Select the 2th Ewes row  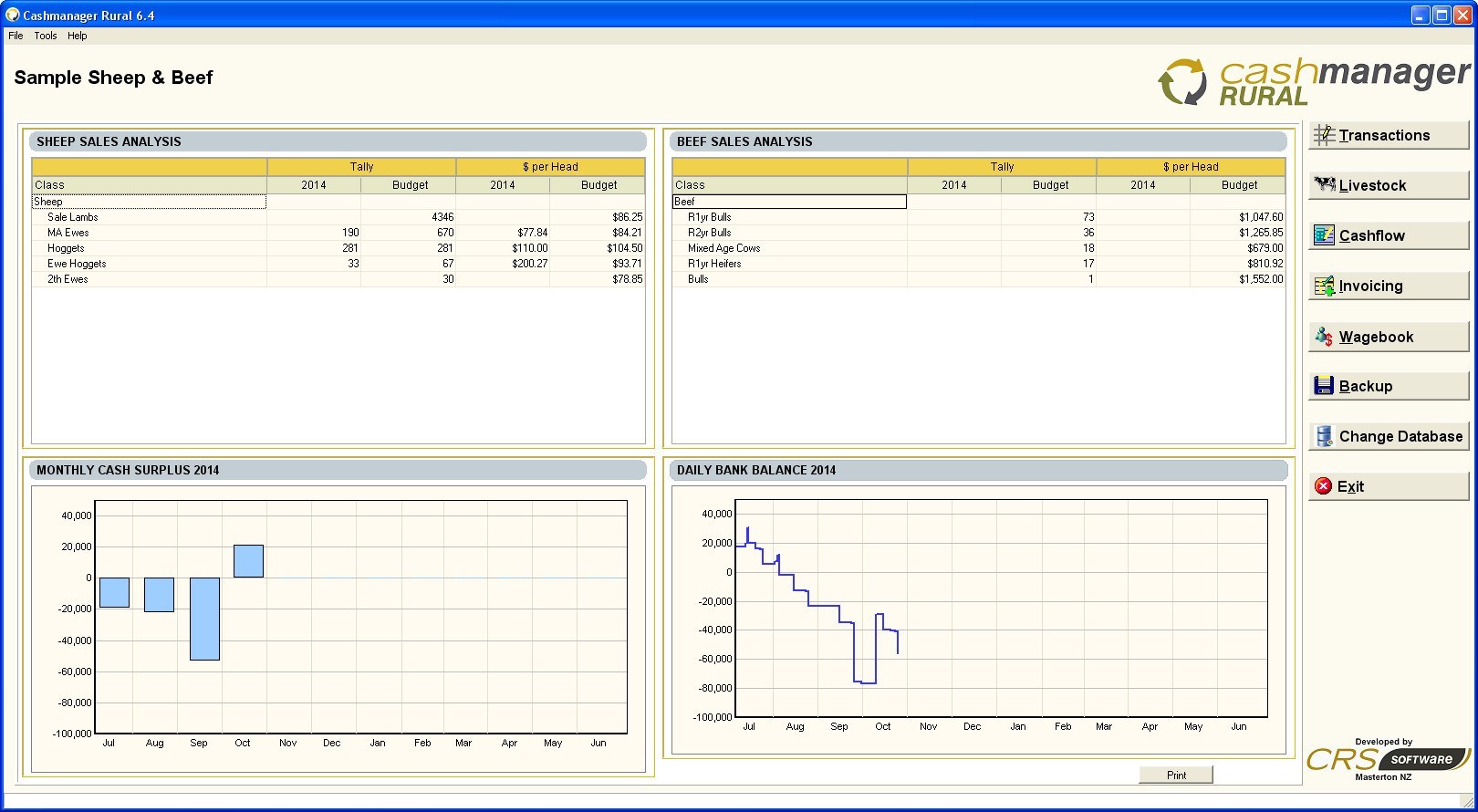[x=338, y=279]
